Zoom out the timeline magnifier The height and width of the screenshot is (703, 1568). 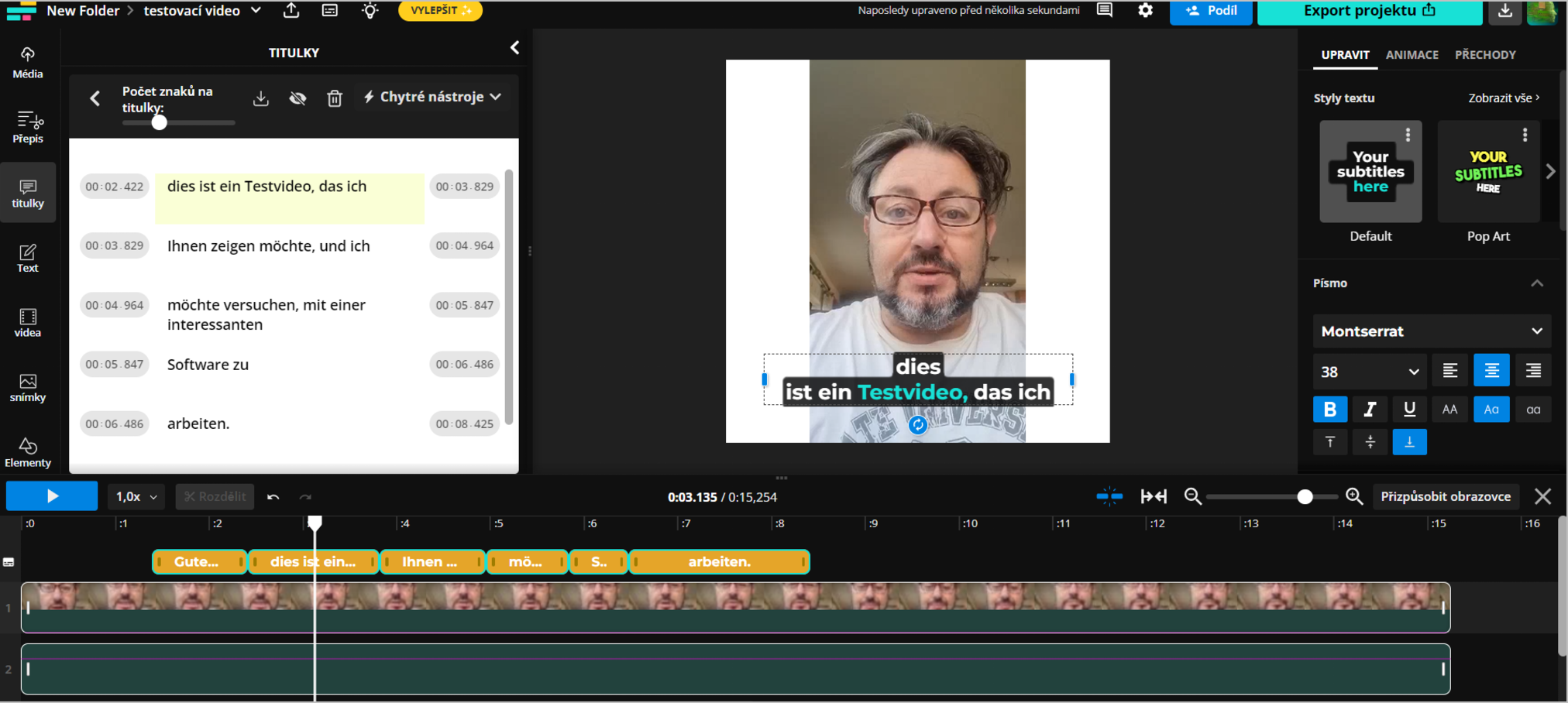(1193, 496)
